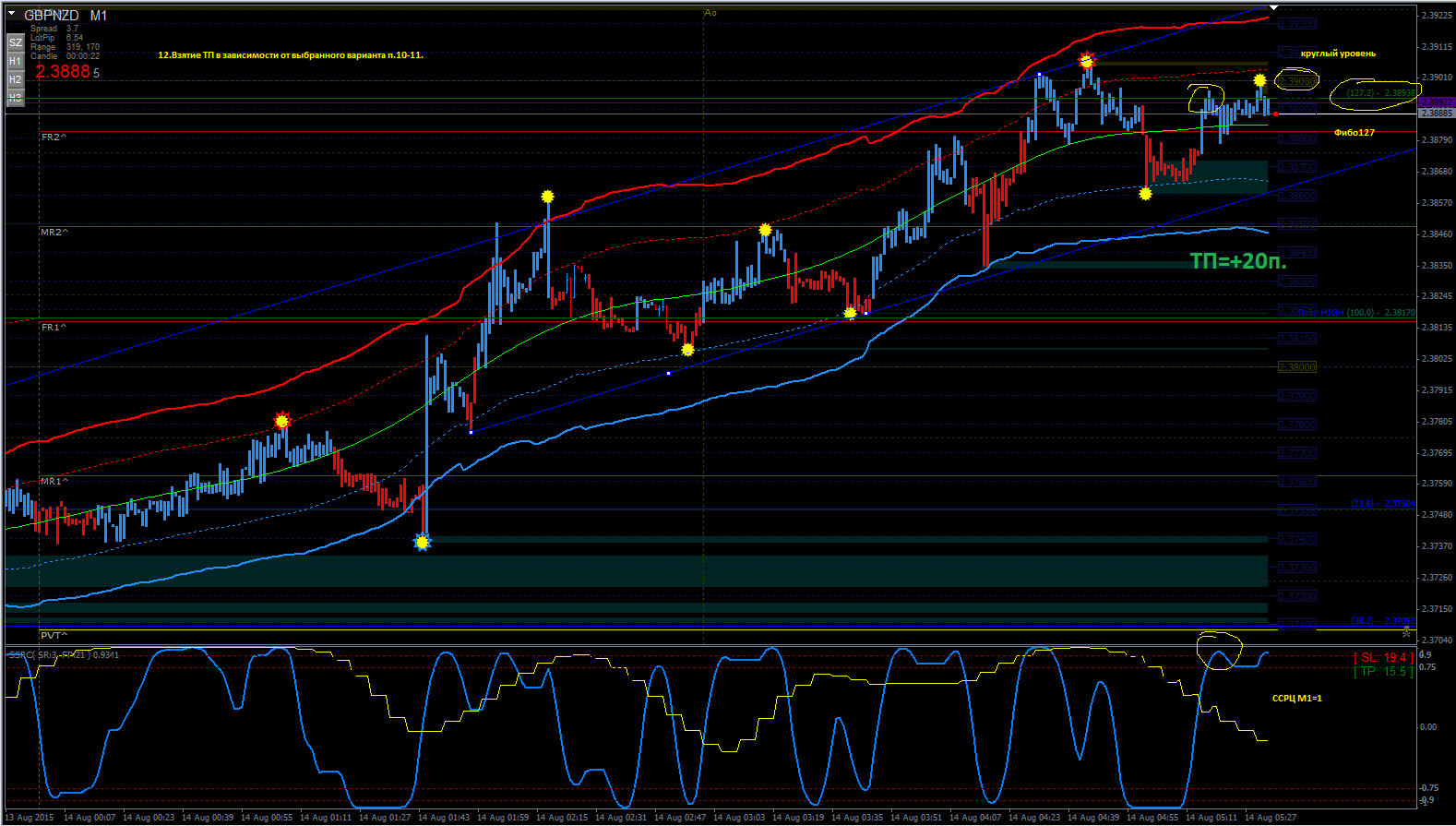This screenshot has height=826, width=1456.
Task: Select the PVT^ pivot label
Action: click(x=54, y=635)
